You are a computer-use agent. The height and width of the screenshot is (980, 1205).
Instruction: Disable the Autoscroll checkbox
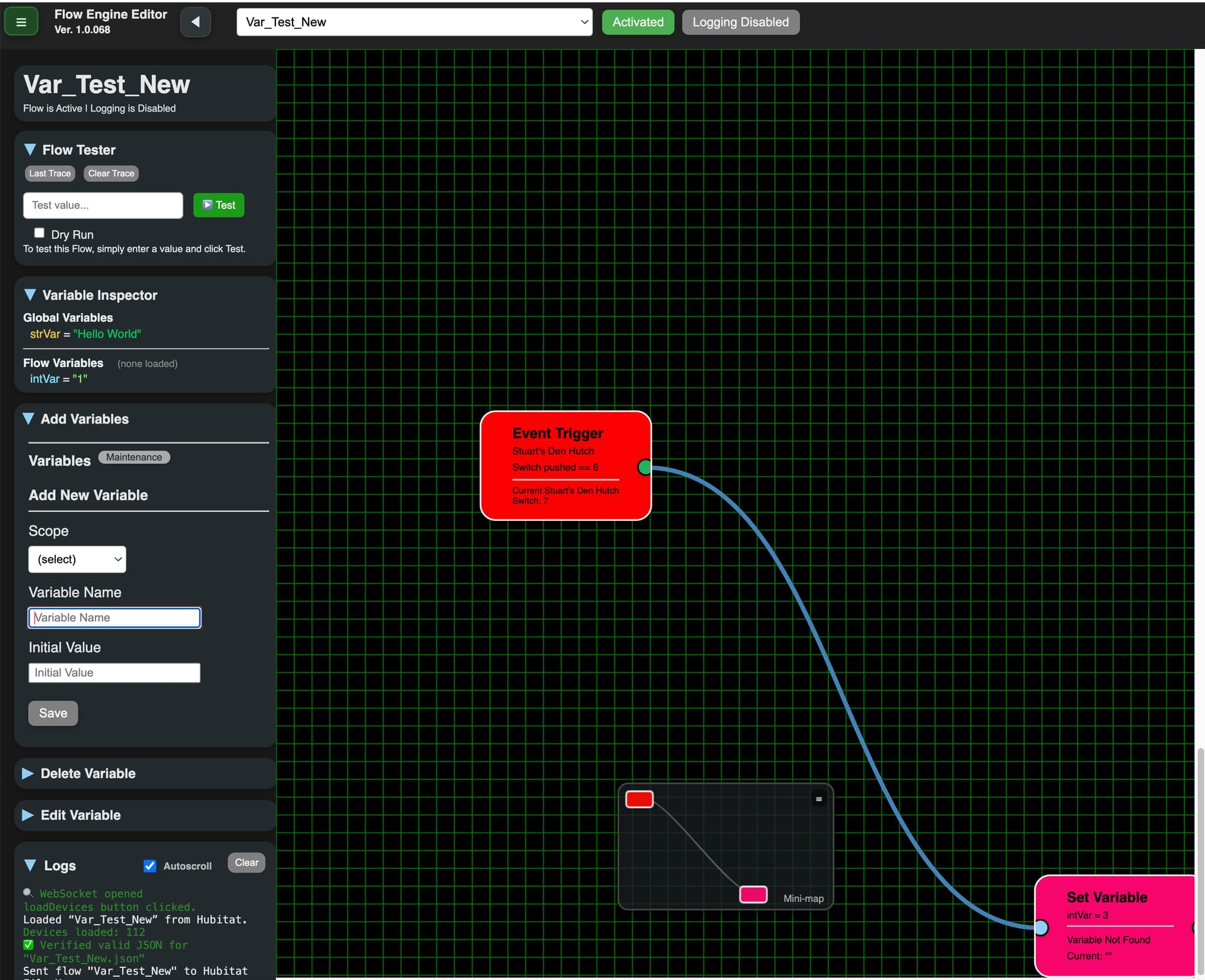(x=150, y=866)
